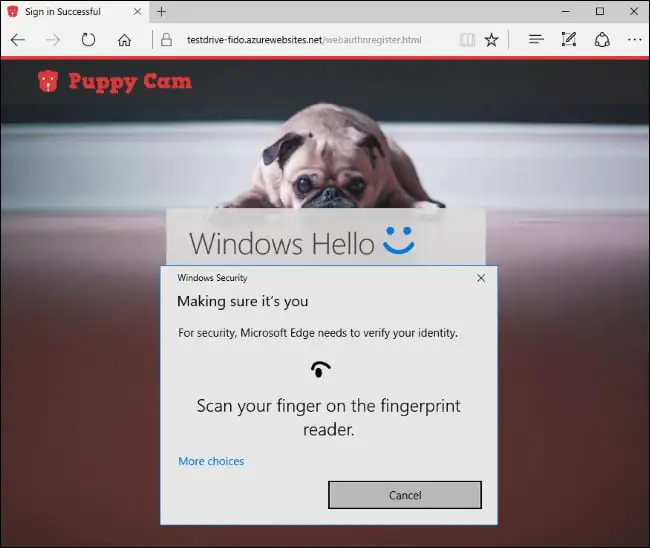650x548 pixels.
Task: Select the Sign in Successful tab
Action: click(x=75, y=12)
